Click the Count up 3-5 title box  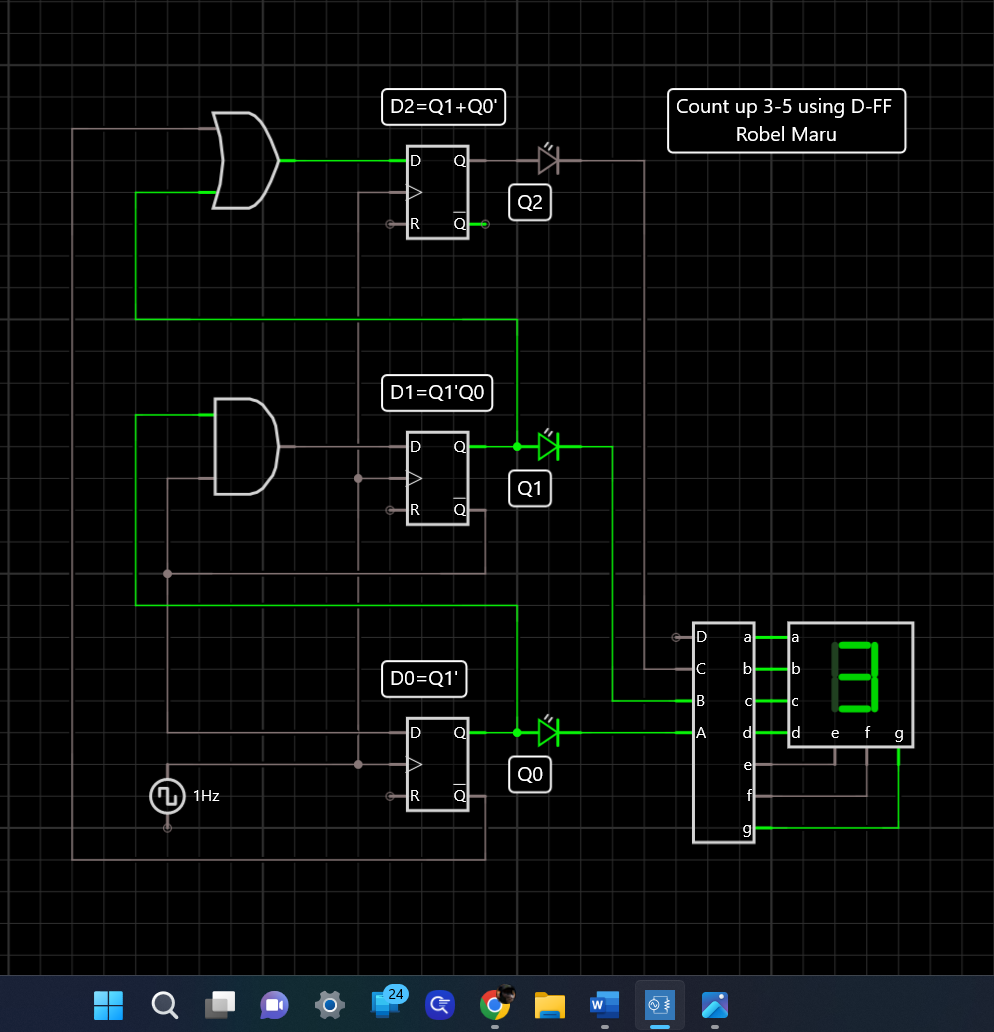tap(786, 121)
